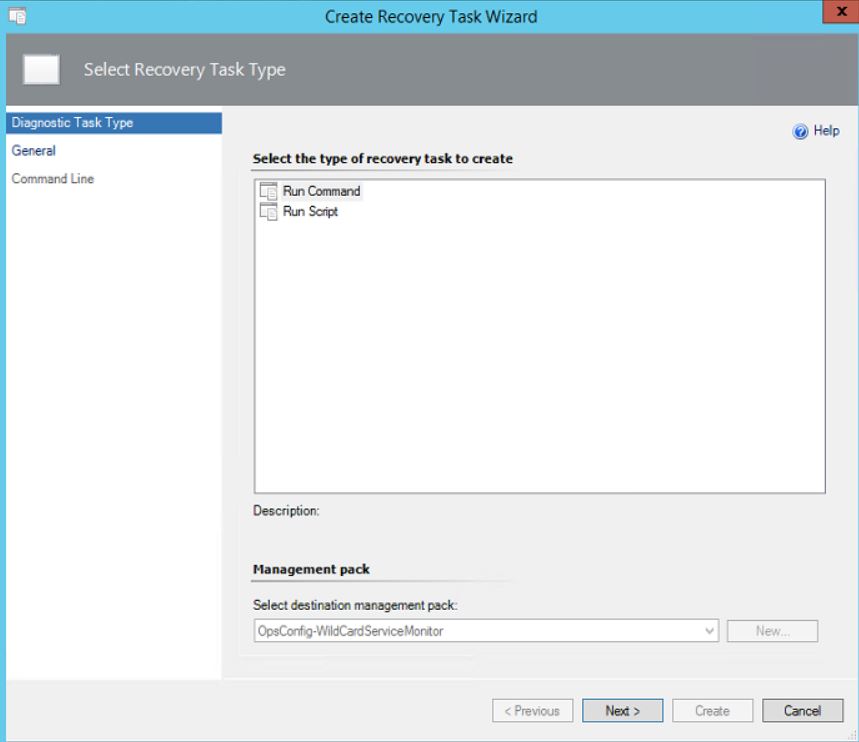Click the wizard header page icon
The height and width of the screenshot is (742, 859).
(x=42, y=70)
